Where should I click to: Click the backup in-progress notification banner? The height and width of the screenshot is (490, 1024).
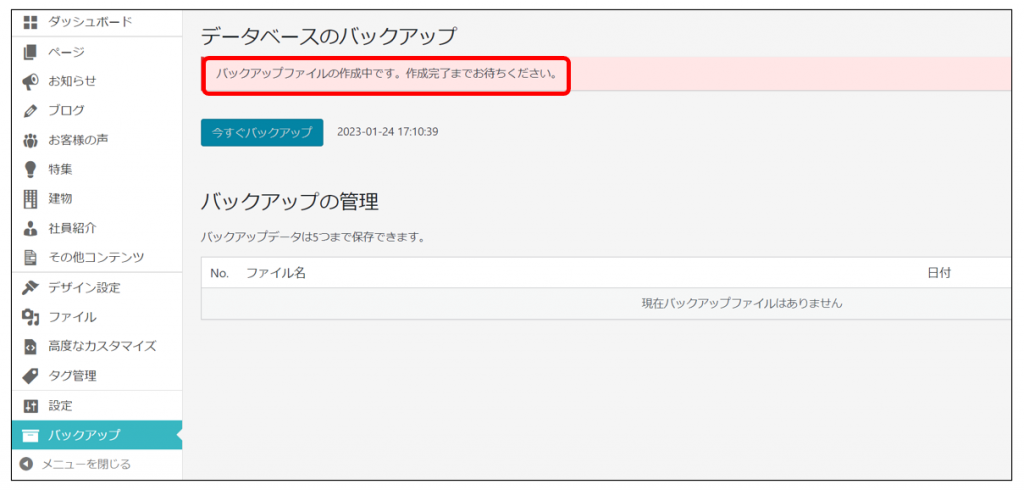(387, 75)
